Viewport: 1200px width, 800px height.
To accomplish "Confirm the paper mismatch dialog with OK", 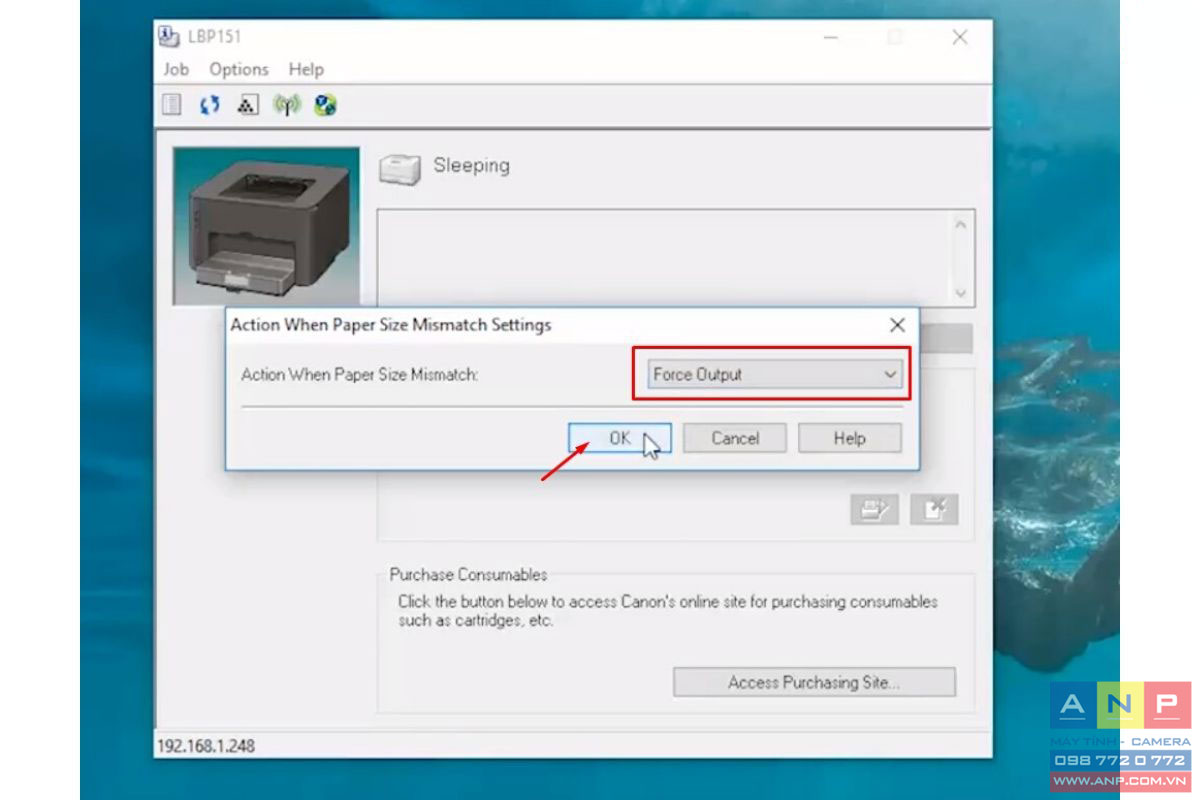I will point(620,438).
